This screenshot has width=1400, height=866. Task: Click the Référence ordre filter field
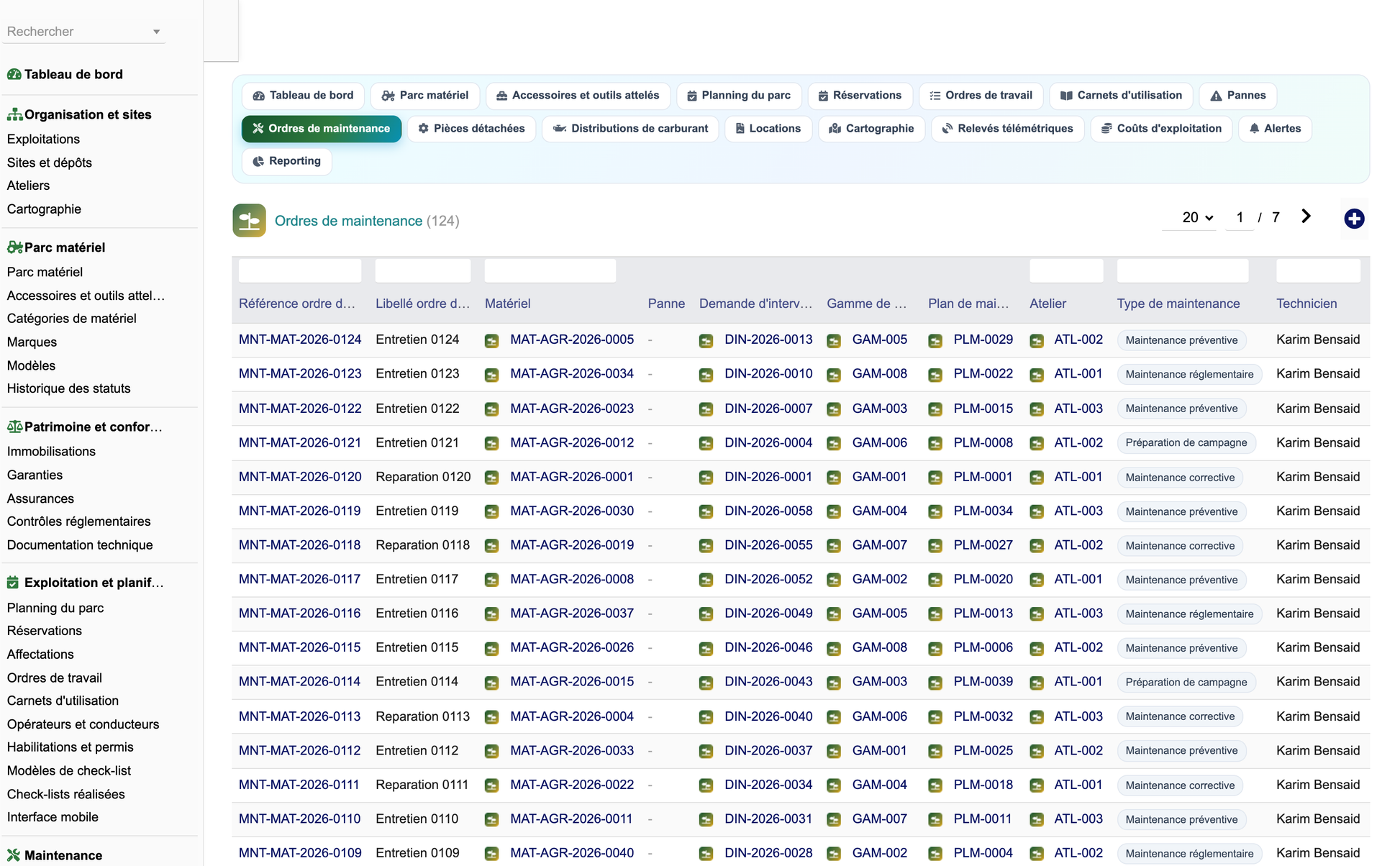(300, 270)
